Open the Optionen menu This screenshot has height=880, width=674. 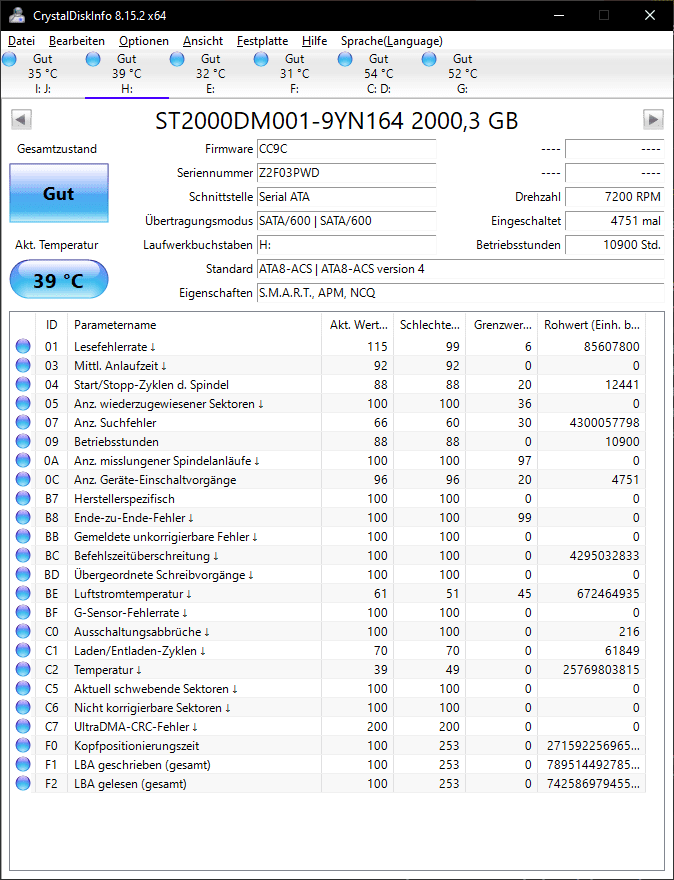pos(144,41)
